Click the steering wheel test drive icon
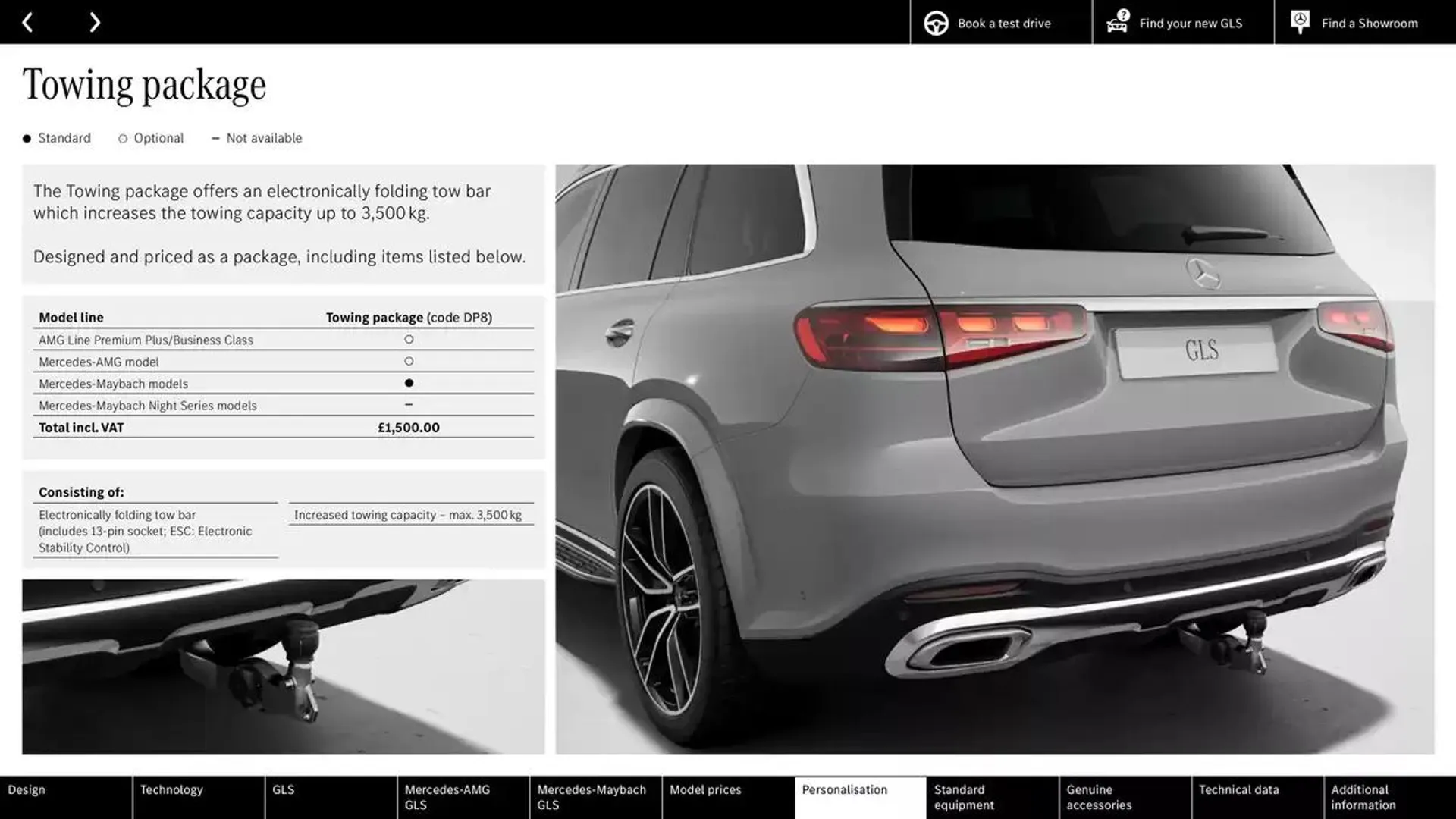1456x819 pixels. pyautogui.click(x=935, y=21)
